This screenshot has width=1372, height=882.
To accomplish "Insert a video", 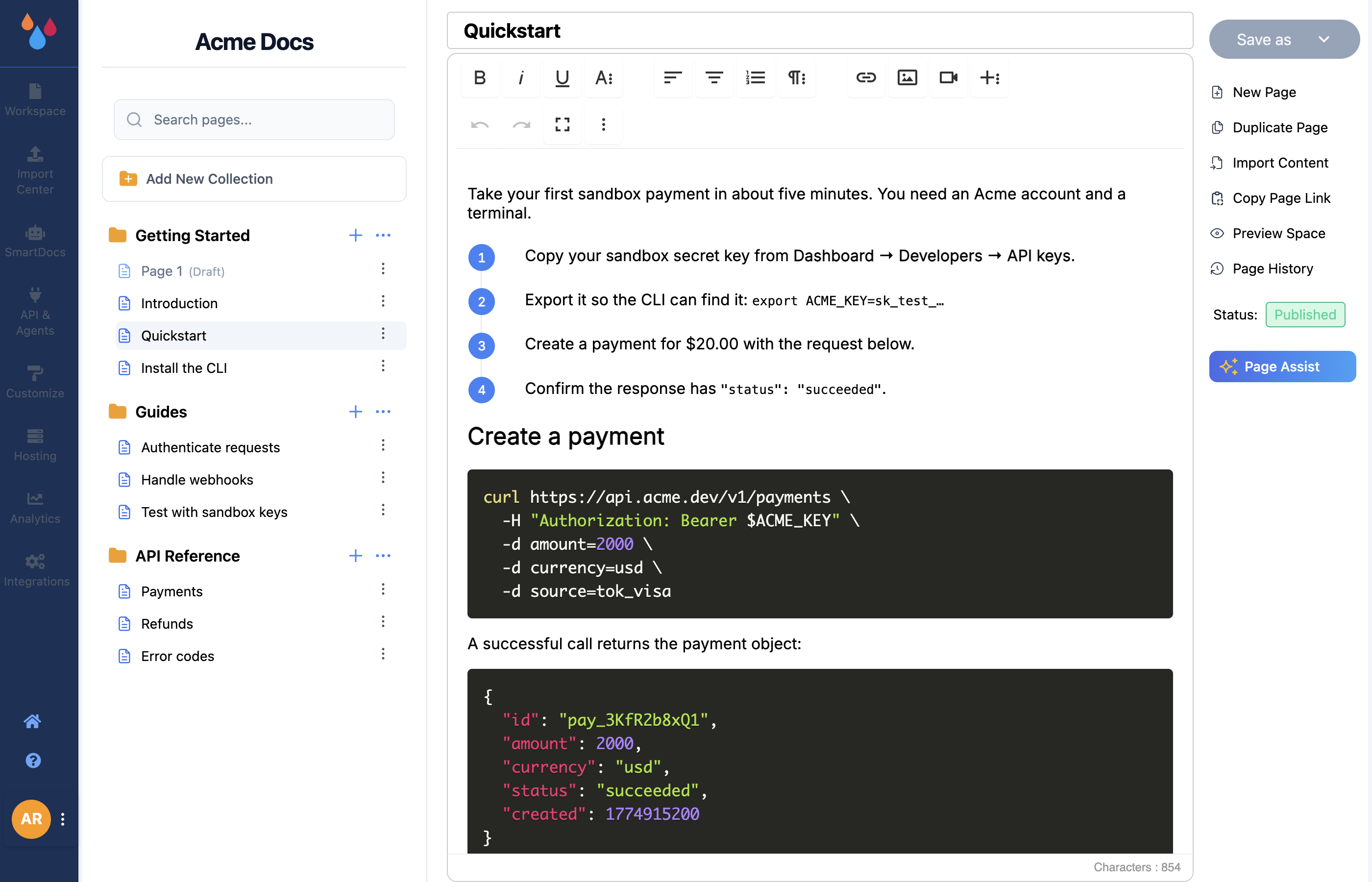I will (x=948, y=77).
